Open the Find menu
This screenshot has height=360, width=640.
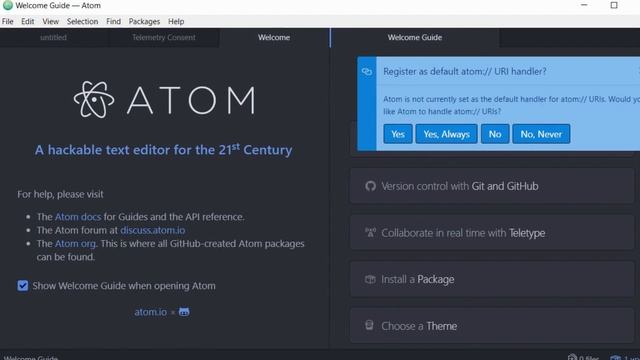coord(113,21)
